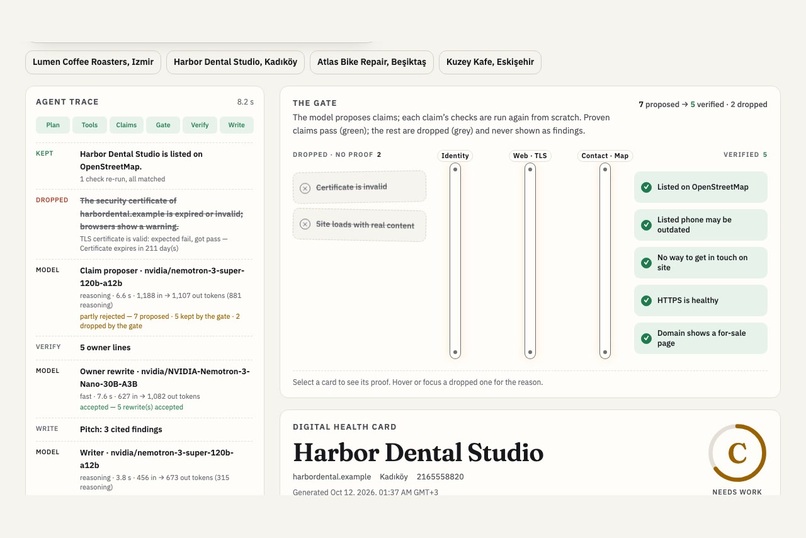806x538 pixels.
Task: Click the 8.2 s trace duration
Action: 245,102
